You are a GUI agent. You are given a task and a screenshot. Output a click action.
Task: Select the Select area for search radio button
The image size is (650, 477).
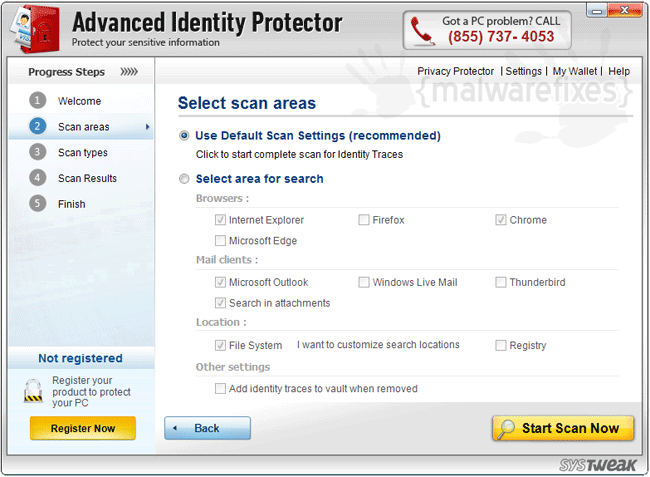[x=184, y=179]
